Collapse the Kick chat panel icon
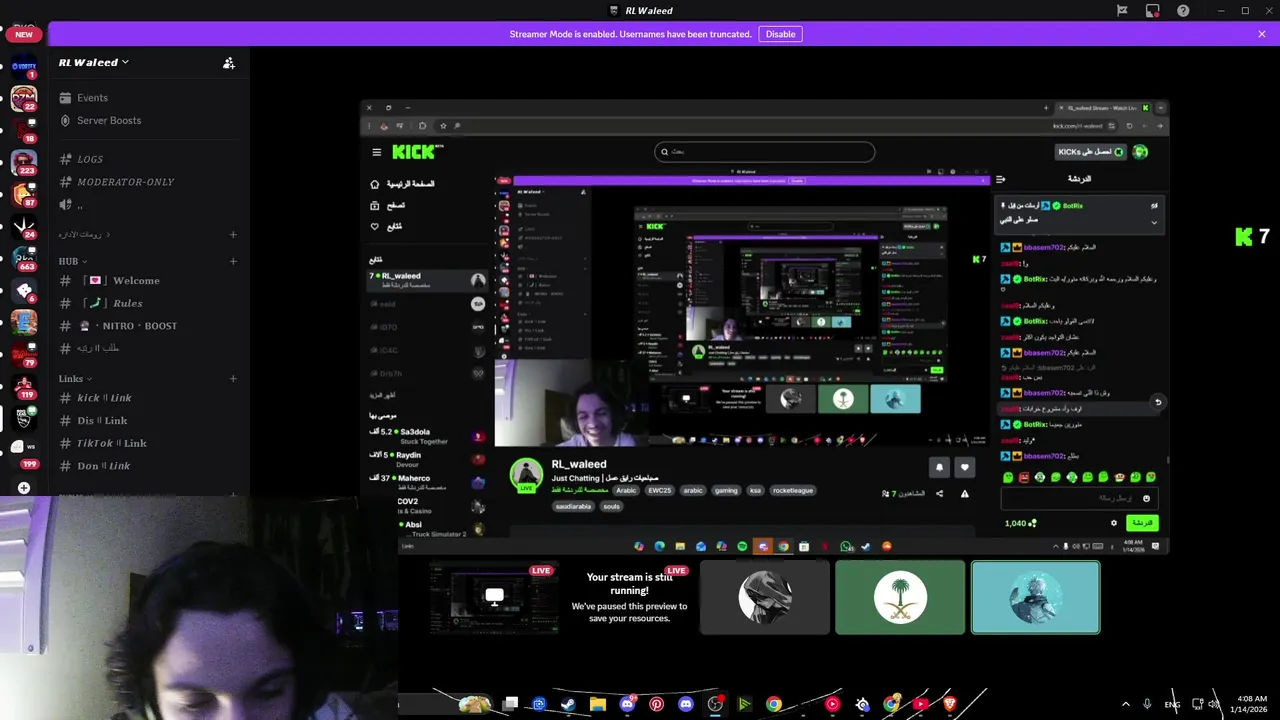Viewport: 1280px width, 720px height. tap(1000, 179)
